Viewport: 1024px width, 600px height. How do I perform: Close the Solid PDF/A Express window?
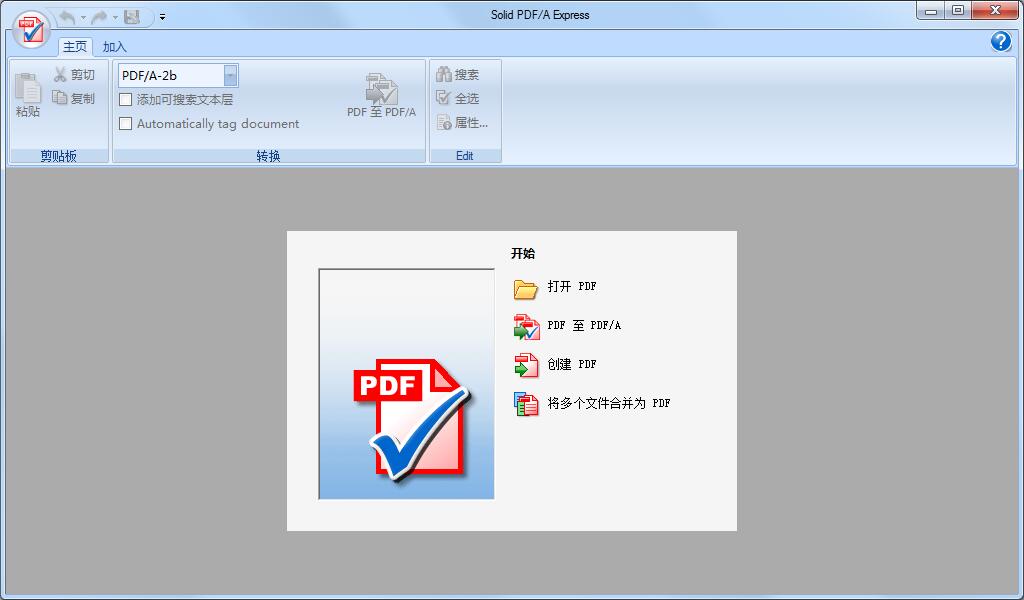[x=995, y=10]
